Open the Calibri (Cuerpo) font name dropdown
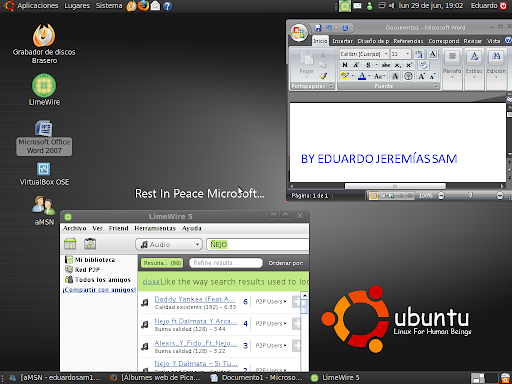This screenshot has width=512, height=384. coord(386,54)
